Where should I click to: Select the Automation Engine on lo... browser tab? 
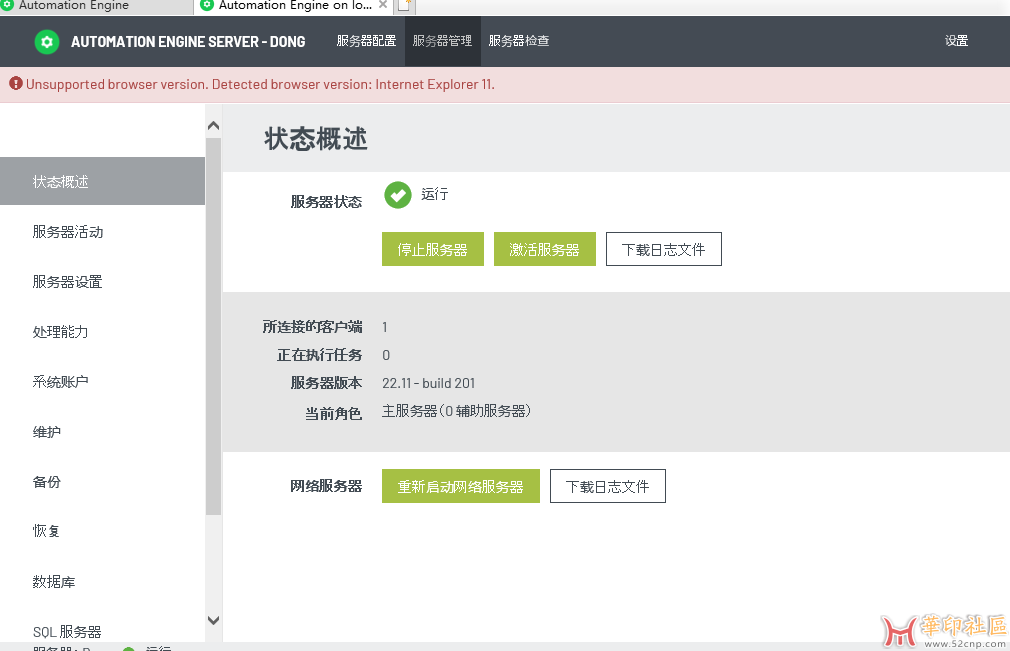coord(294,6)
